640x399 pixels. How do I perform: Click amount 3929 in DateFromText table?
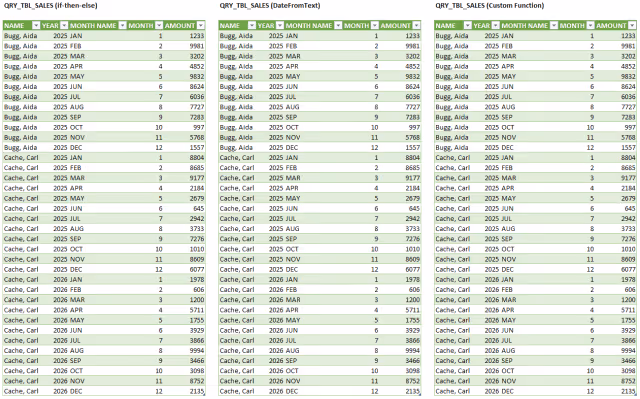412,330
